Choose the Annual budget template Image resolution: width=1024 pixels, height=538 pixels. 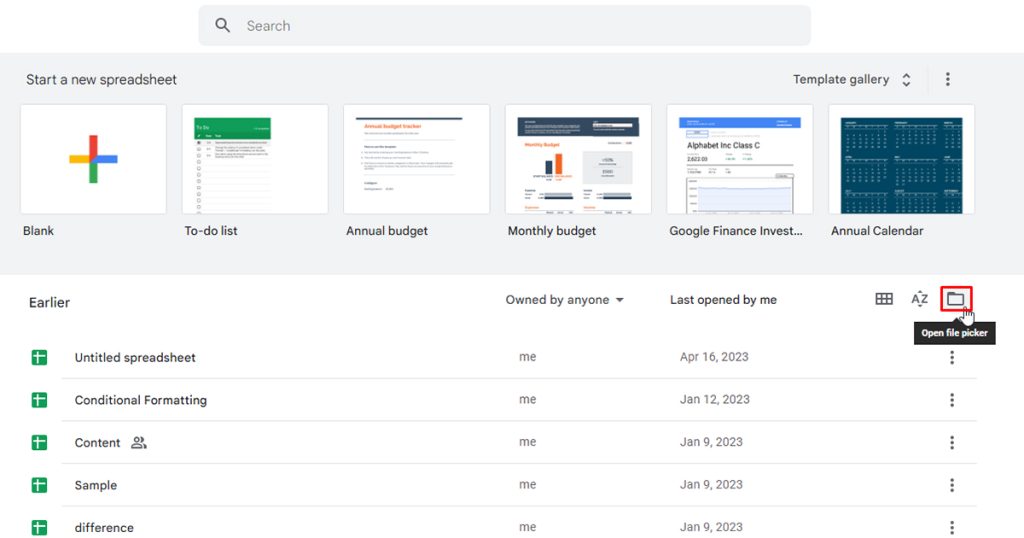point(416,159)
